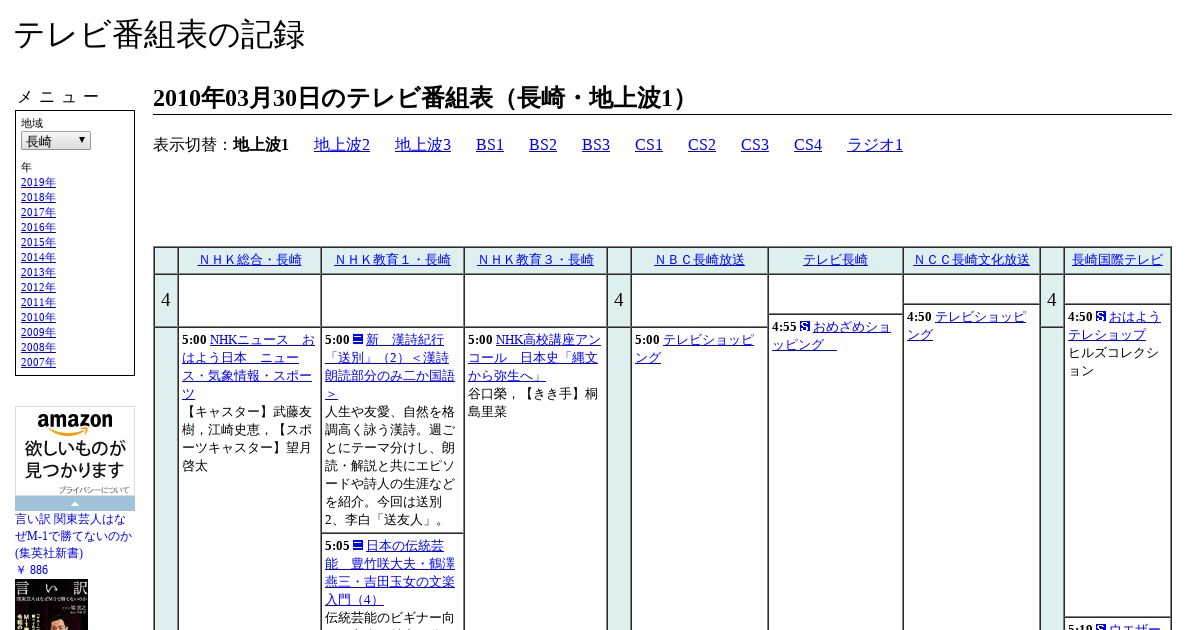Image resolution: width=1200 pixels, height=630 pixels.
Task: Open the ＮＢＣ長崎放送 channel header
Action: [700, 260]
